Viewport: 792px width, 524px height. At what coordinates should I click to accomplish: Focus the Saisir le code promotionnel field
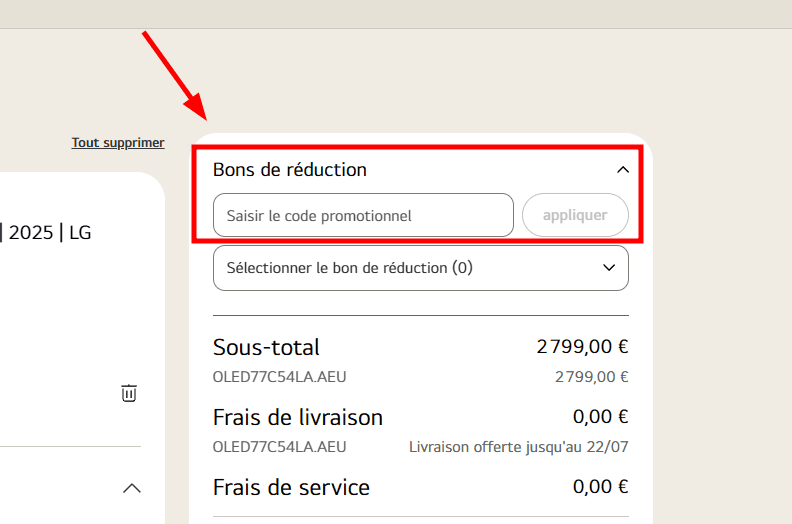(x=363, y=215)
